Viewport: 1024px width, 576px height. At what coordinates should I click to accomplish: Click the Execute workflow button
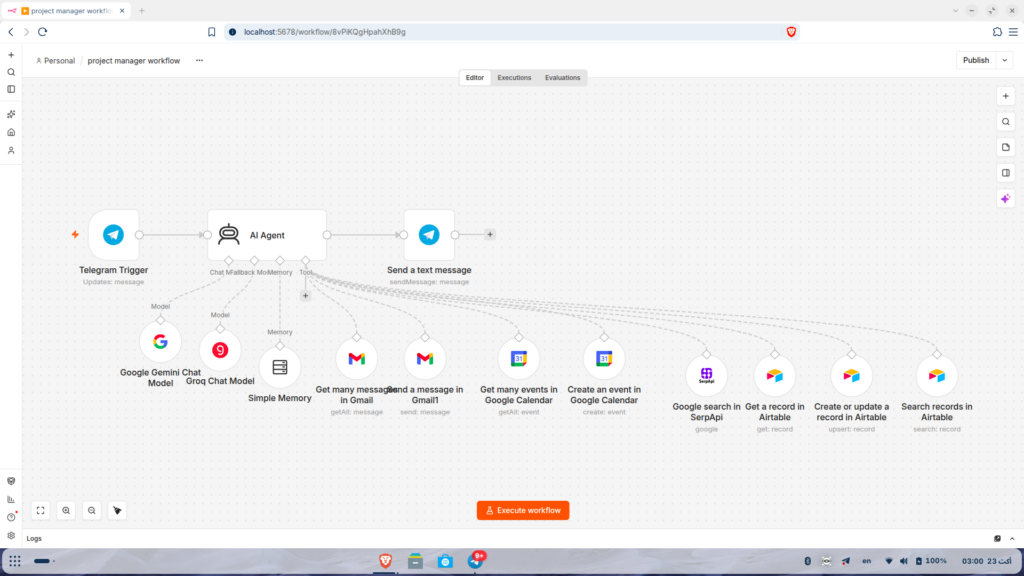coord(523,511)
